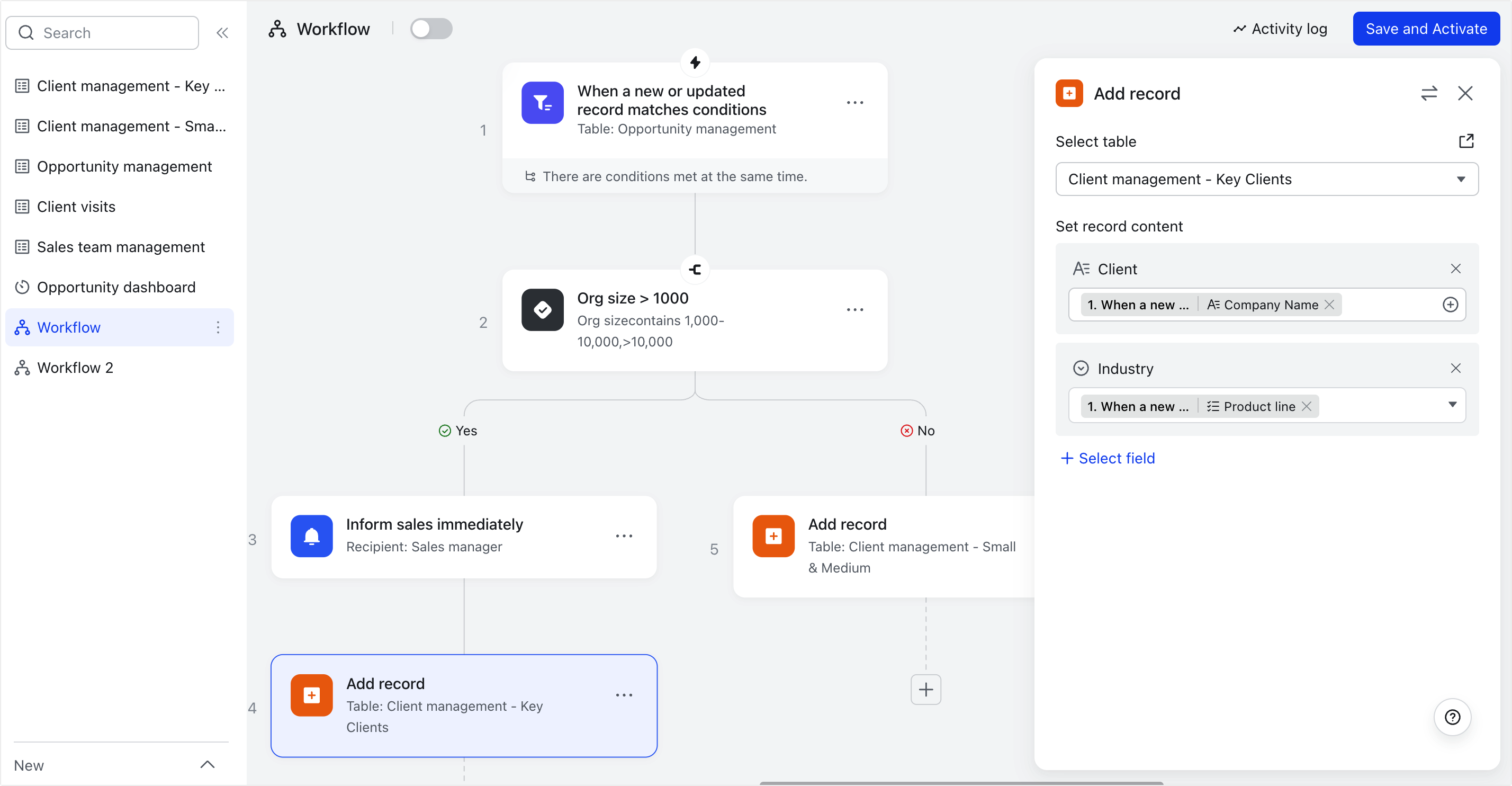Collapse the left sidebar
The image size is (1512, 786).
[x=222, y=32]
